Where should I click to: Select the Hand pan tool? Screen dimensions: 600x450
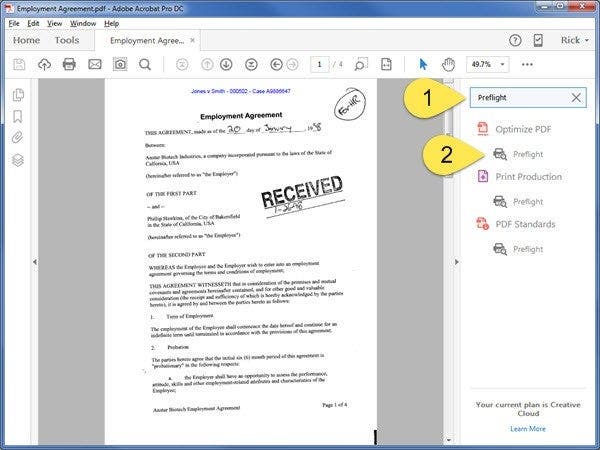click(x=449, y=65)
